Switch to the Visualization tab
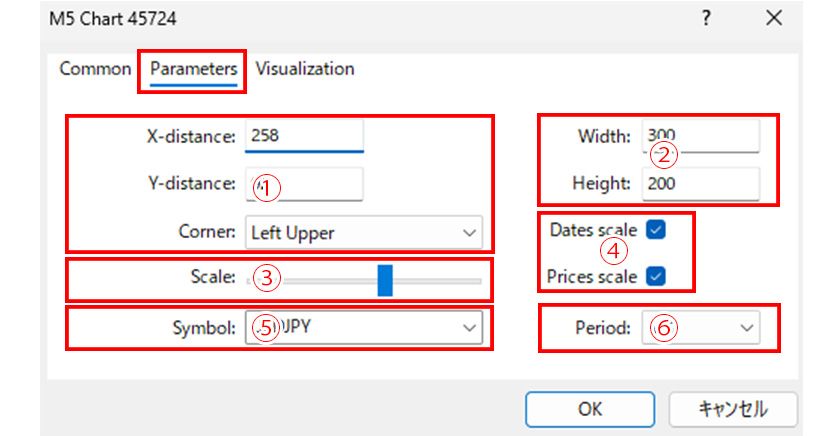 tap(305, 69)
